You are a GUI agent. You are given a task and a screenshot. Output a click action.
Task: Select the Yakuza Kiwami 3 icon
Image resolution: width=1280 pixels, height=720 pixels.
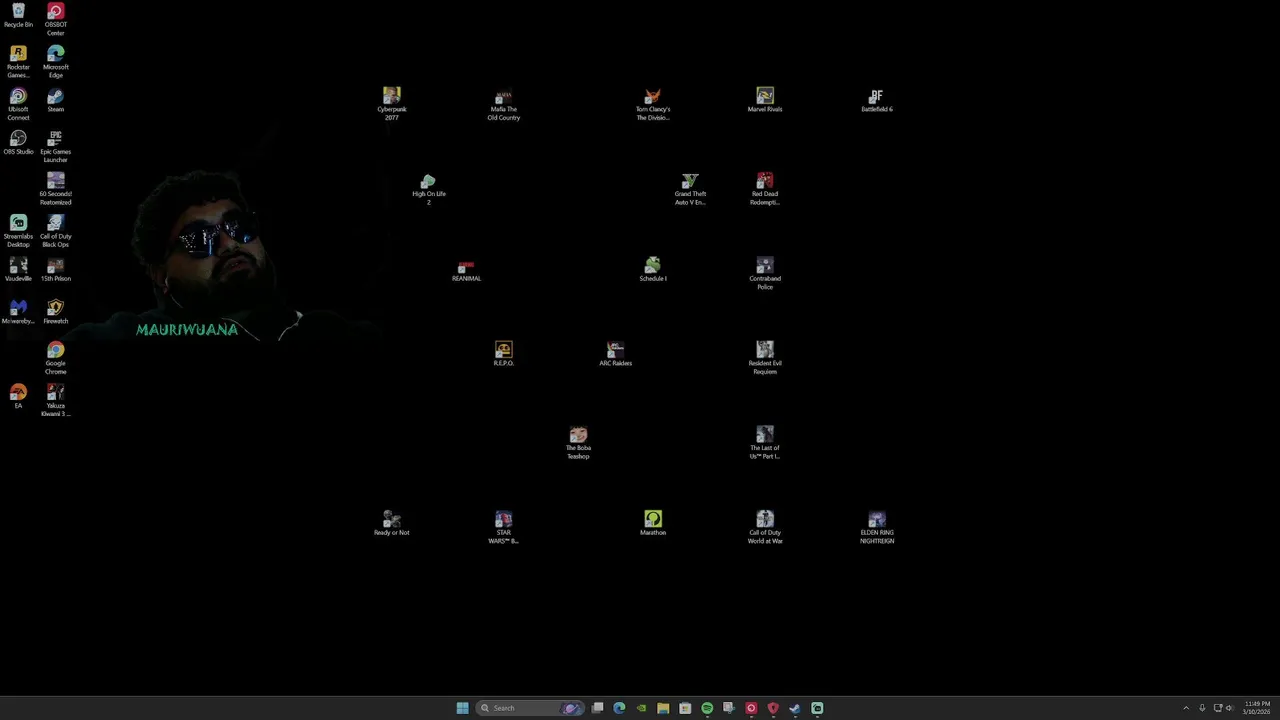(x=56, y=401)
